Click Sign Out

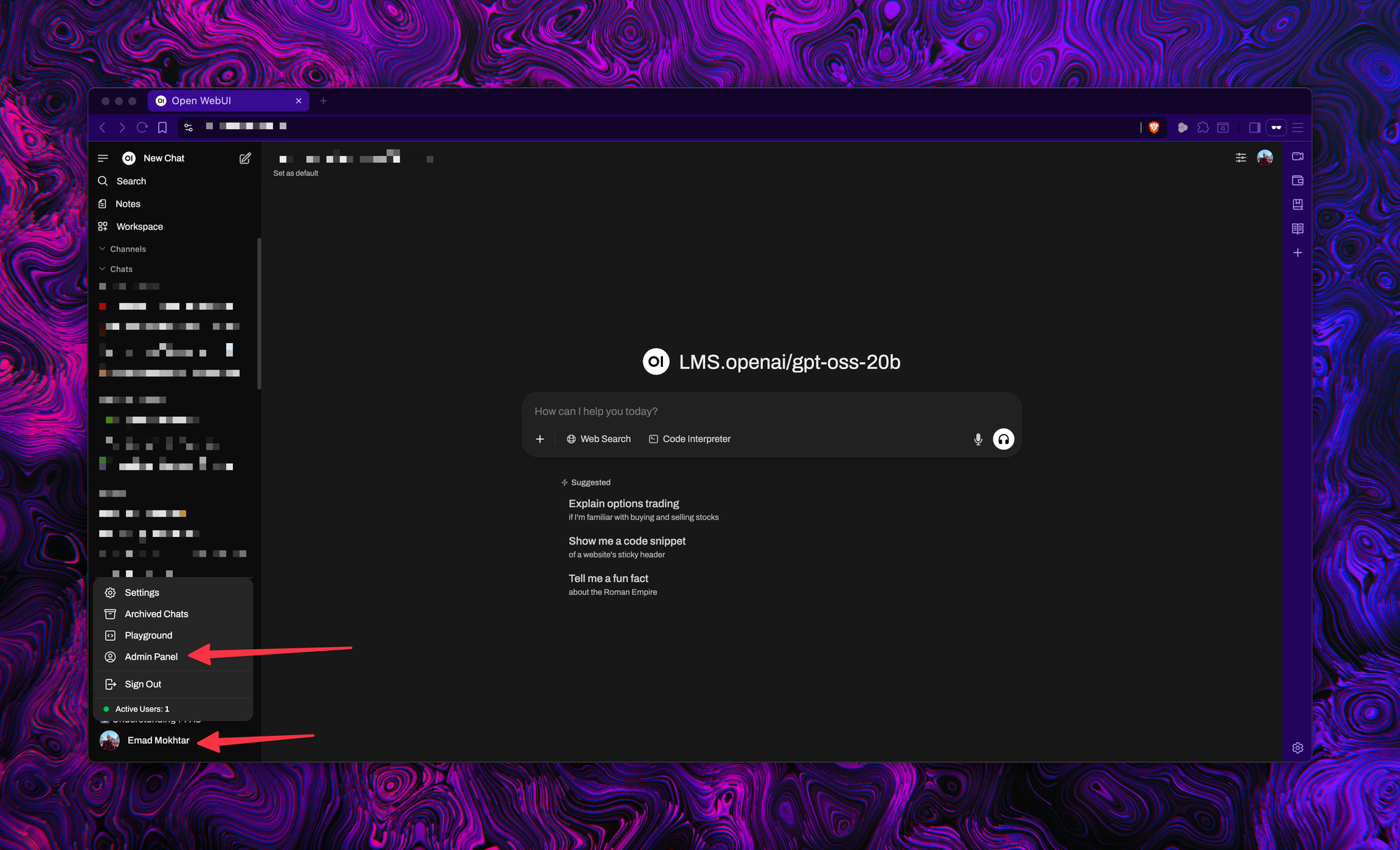pos(173,684)
